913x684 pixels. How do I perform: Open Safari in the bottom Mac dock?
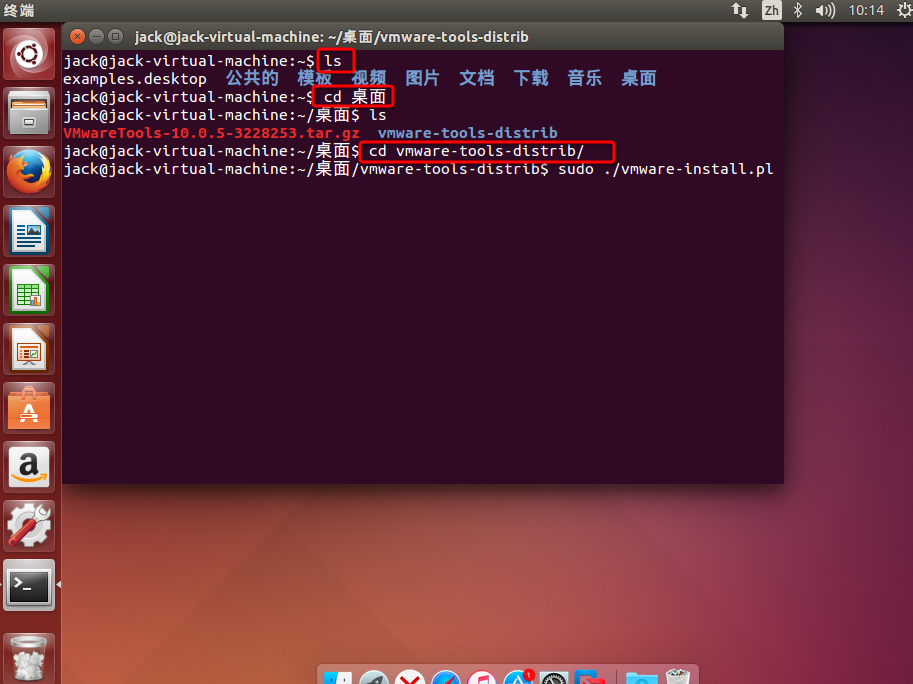pyautogui.click(x=446, y=677)
